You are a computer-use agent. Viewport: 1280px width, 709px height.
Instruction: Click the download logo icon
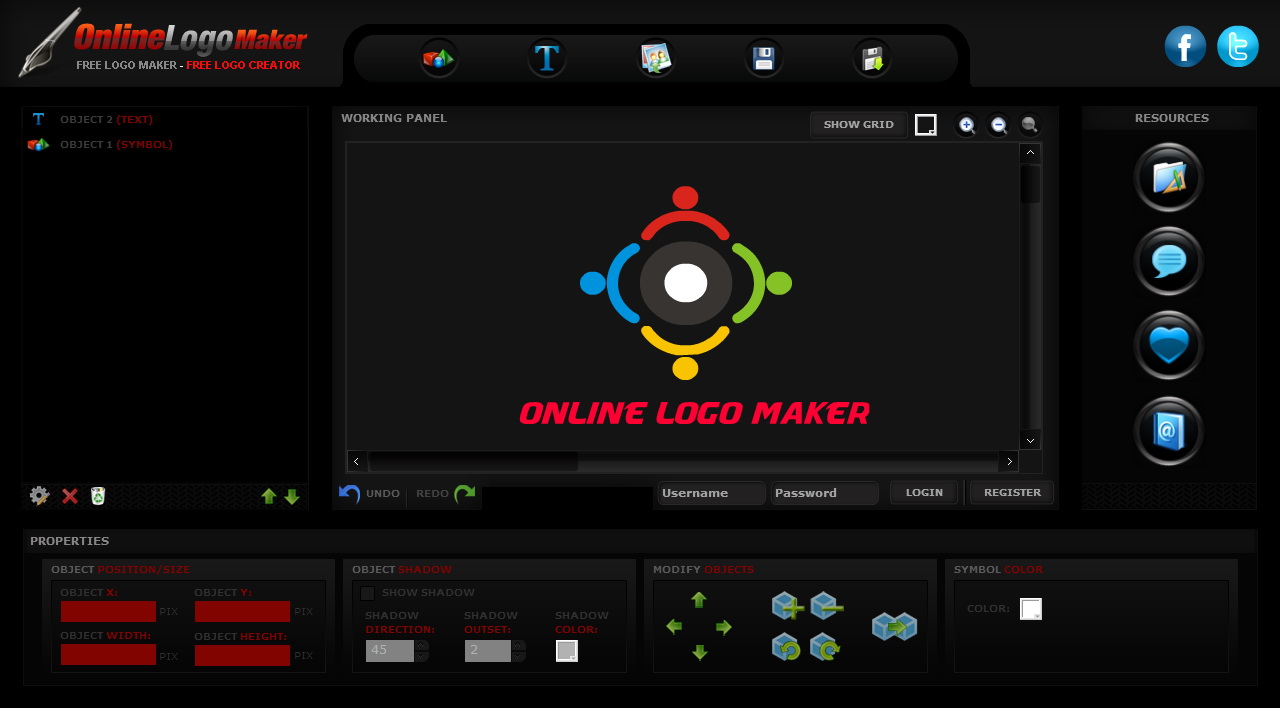[872, 58]
